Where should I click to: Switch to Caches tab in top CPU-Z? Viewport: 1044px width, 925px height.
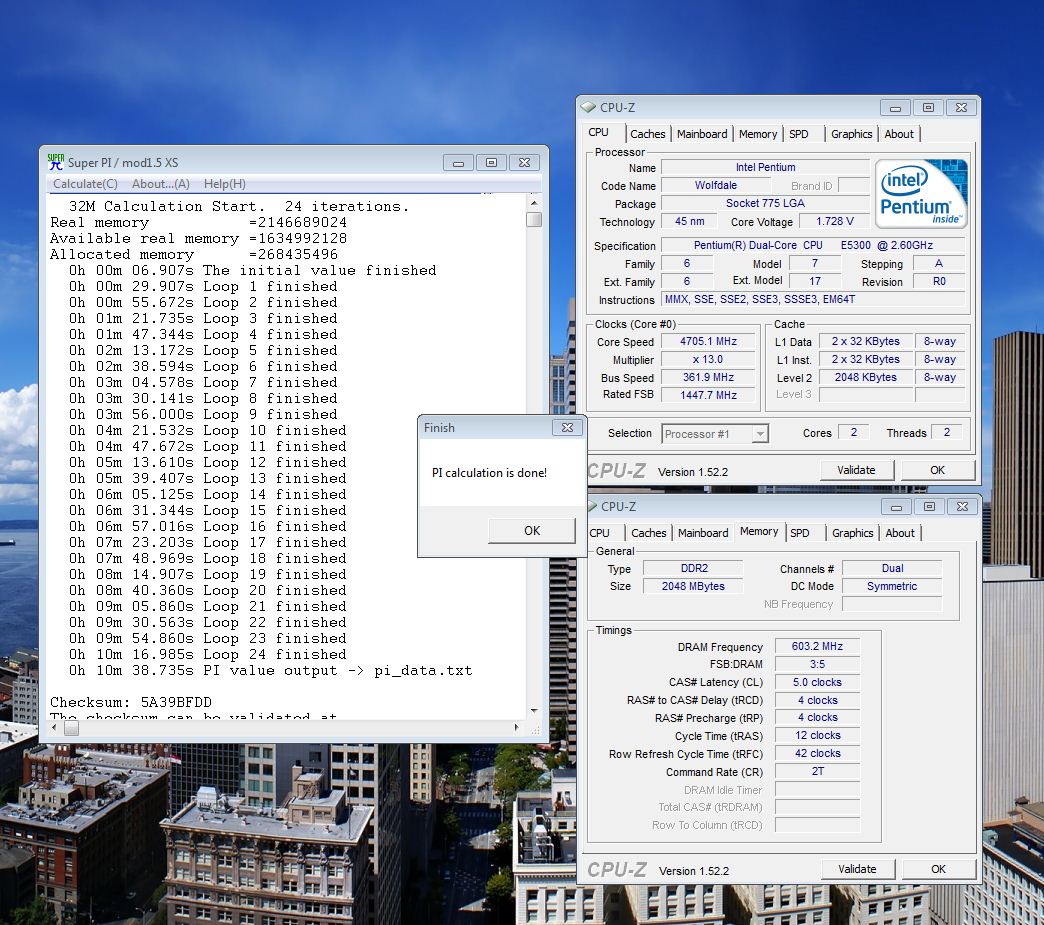pyautogui.click(x=648, y=134)
